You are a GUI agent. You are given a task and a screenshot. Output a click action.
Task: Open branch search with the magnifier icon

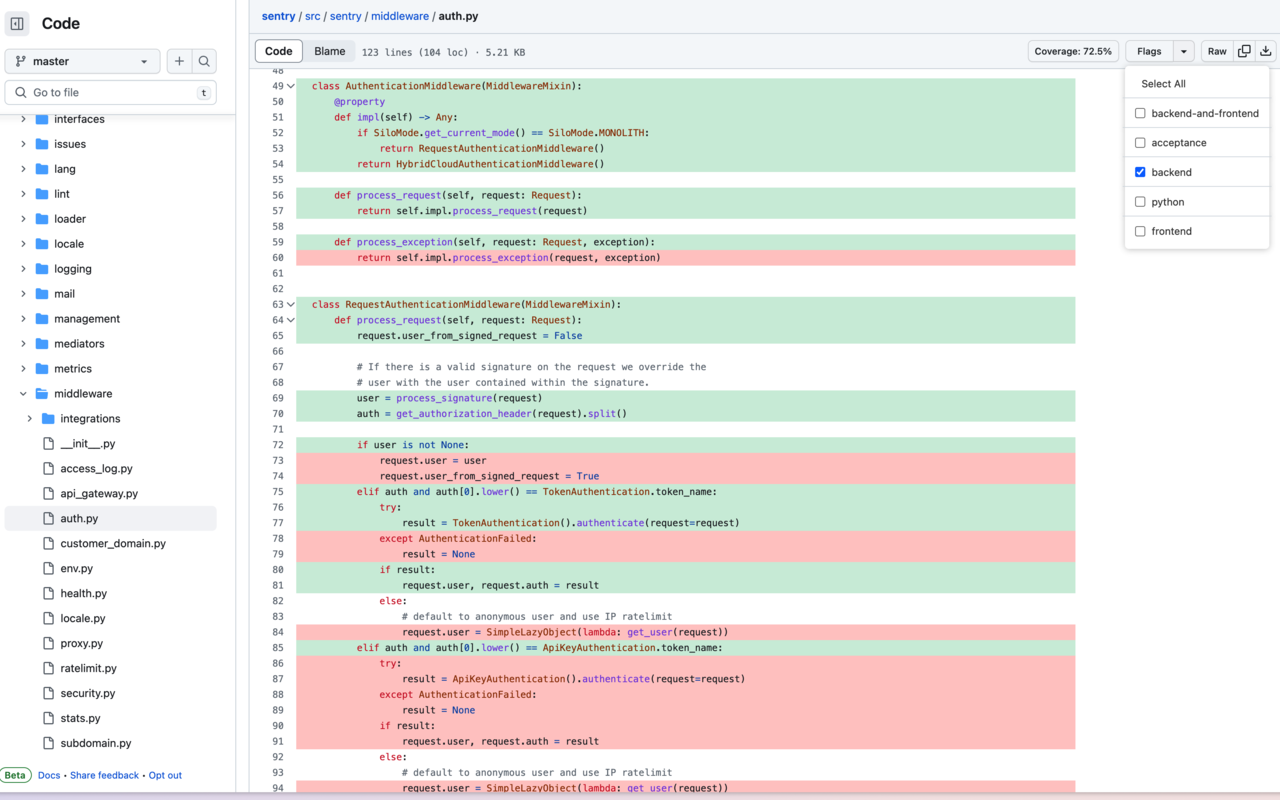(x=205, y=61)
